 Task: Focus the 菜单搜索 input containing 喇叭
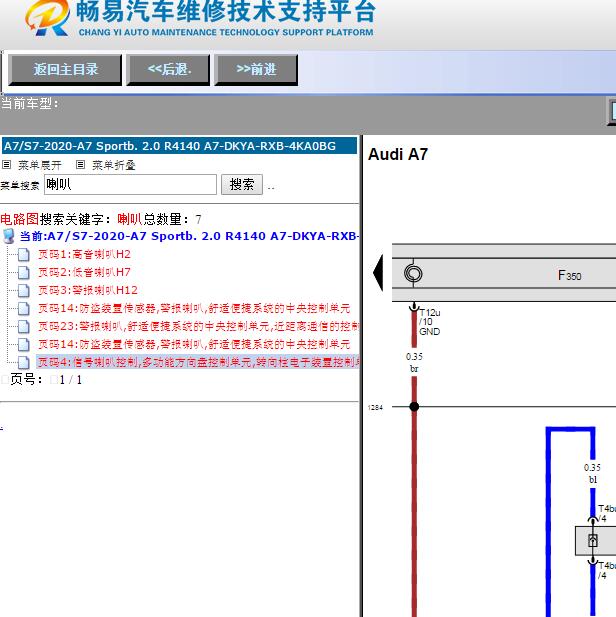pos(130,184)
